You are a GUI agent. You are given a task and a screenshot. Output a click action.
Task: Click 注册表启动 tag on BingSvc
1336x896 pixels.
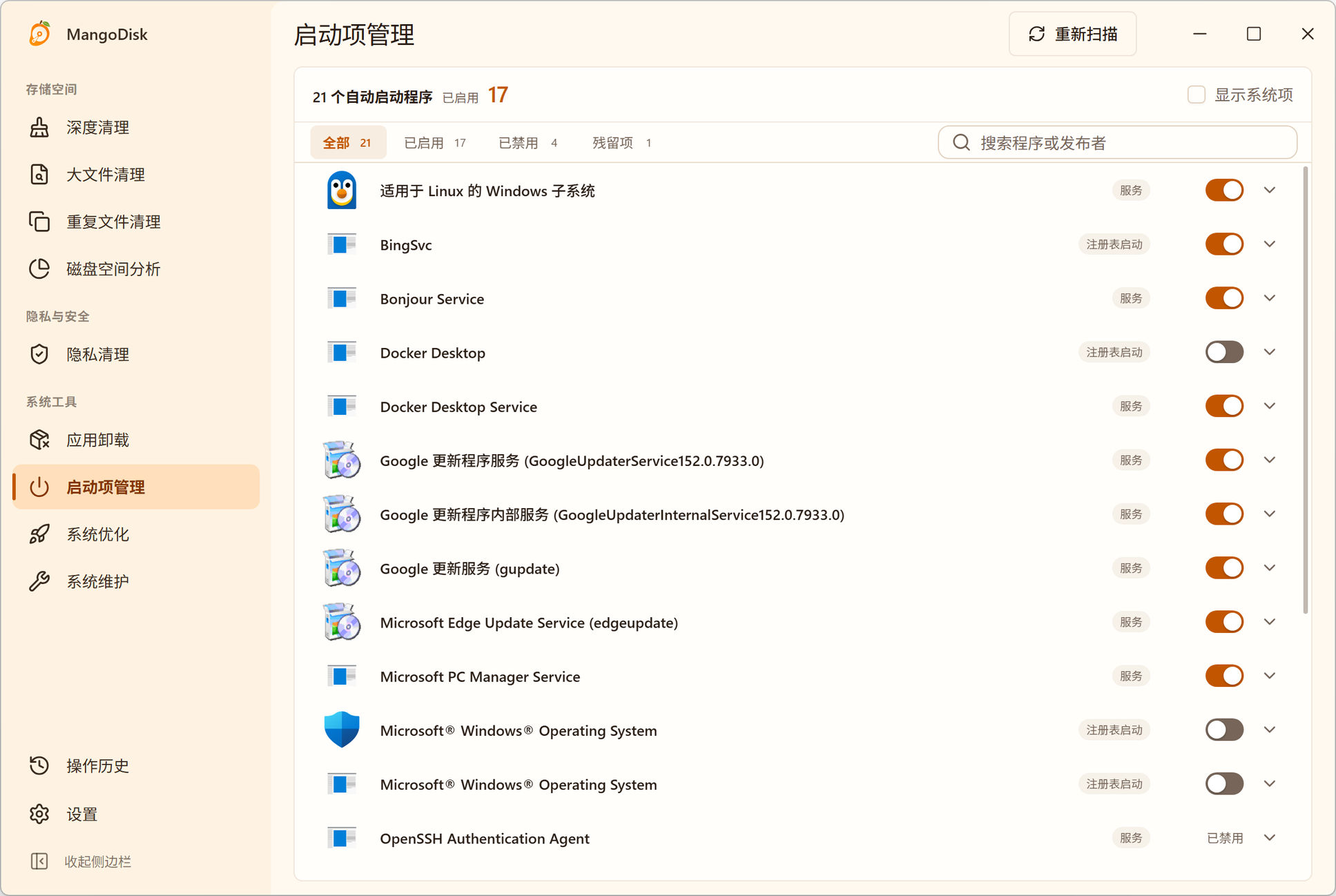coord(1114,244)
